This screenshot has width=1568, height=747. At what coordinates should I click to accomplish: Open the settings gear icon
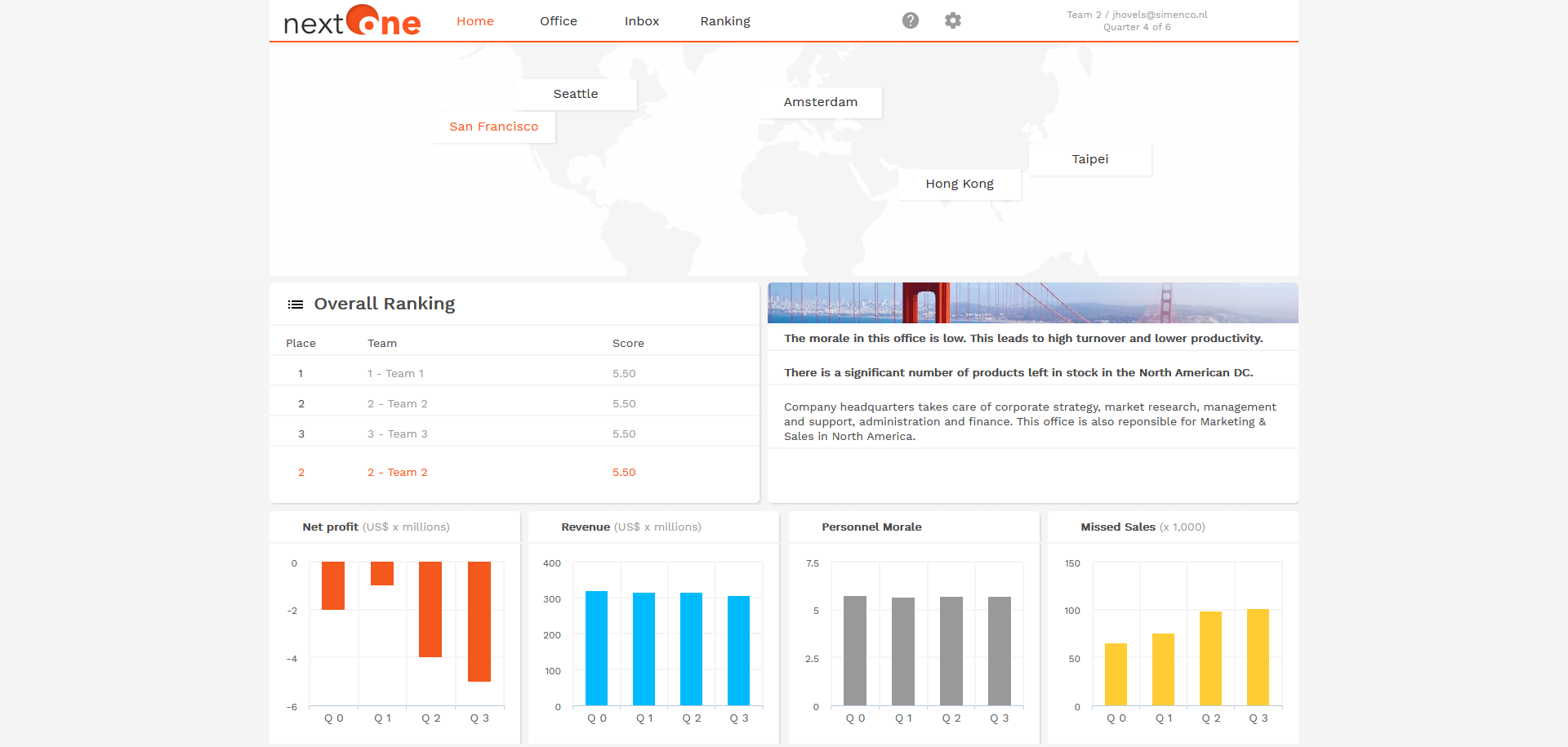[952, 20]
